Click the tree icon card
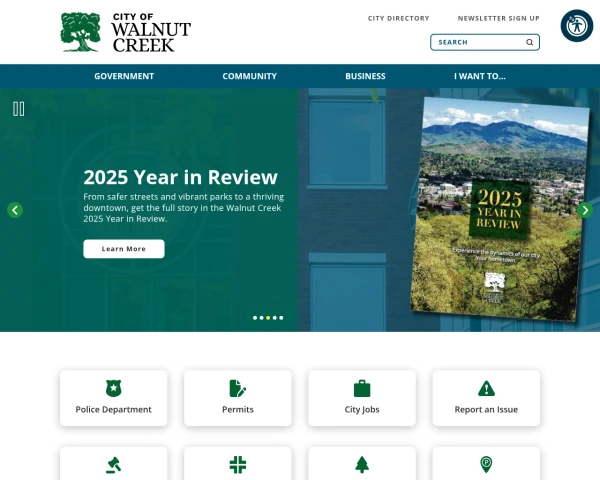 tap(362, 465)
